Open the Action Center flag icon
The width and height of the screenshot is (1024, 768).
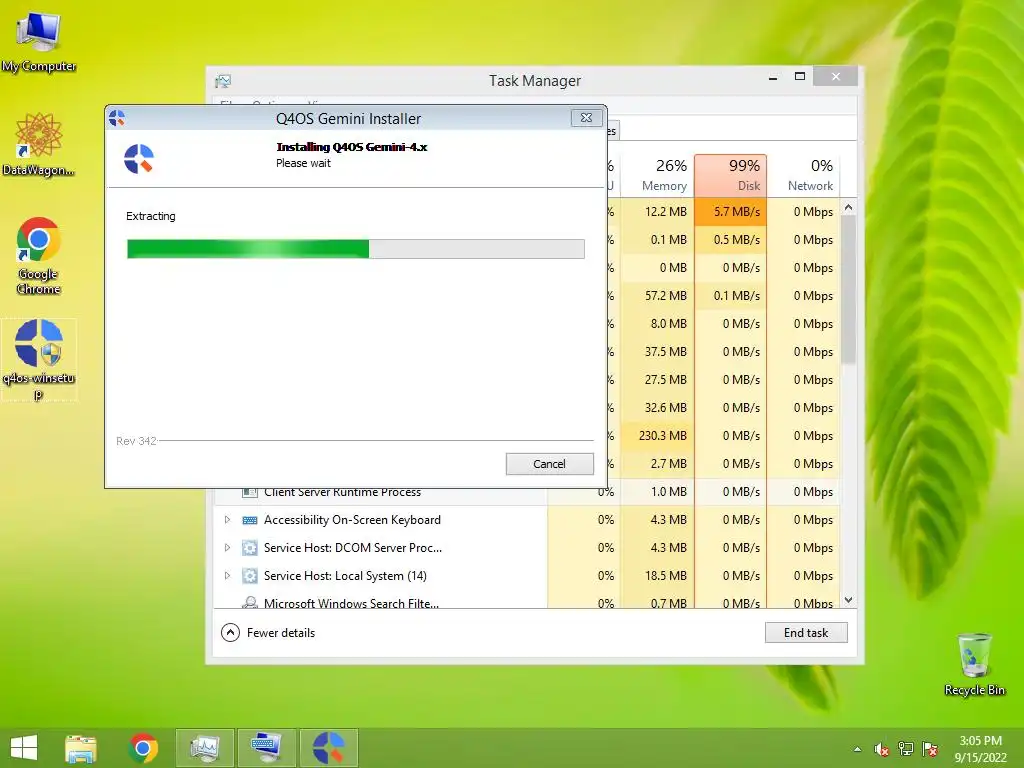point(930,750)
